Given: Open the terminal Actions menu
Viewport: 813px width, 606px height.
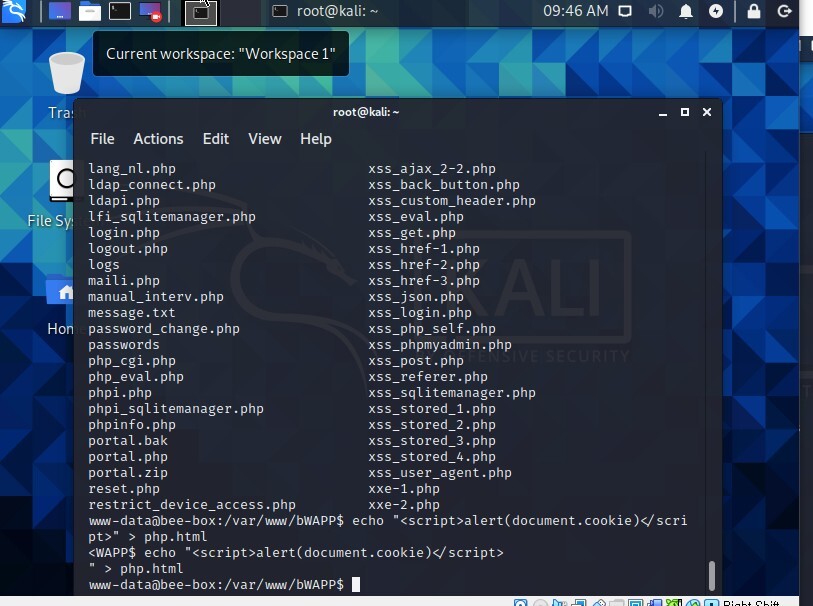Looking at the screenshot, I should [158, 139].
